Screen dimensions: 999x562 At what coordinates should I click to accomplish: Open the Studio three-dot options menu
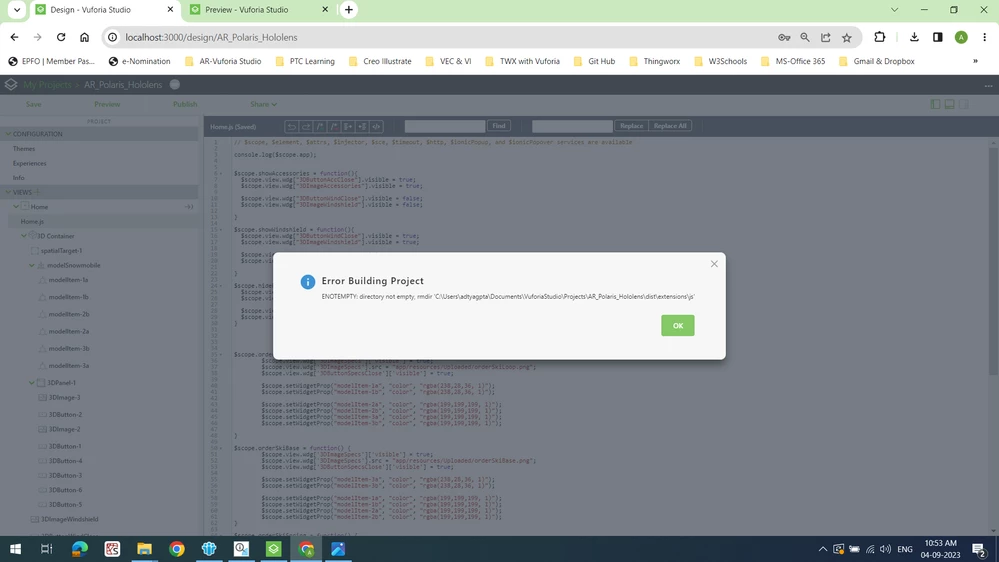[x=988, y=85]
